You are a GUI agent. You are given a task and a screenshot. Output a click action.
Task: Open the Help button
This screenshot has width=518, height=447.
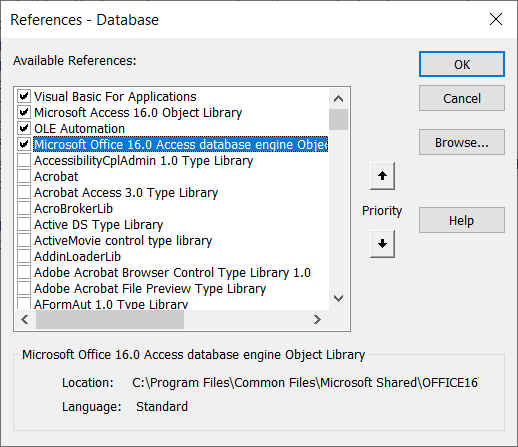[x=462, y=220]
